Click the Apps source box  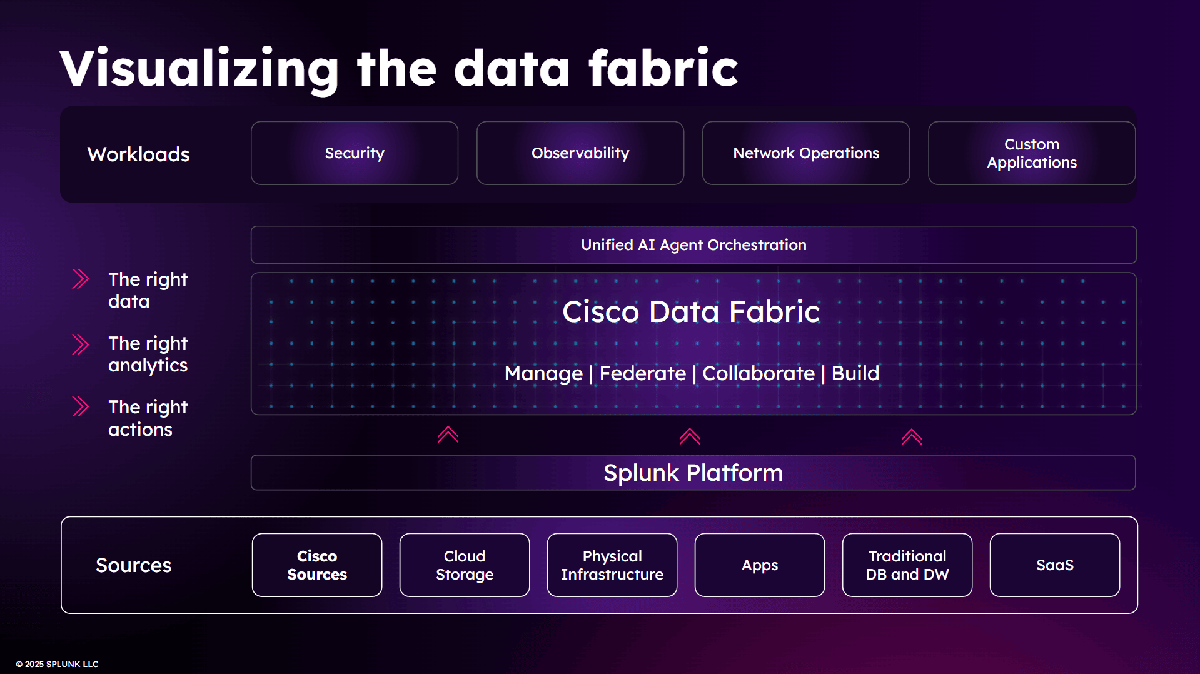pos(759,565)
